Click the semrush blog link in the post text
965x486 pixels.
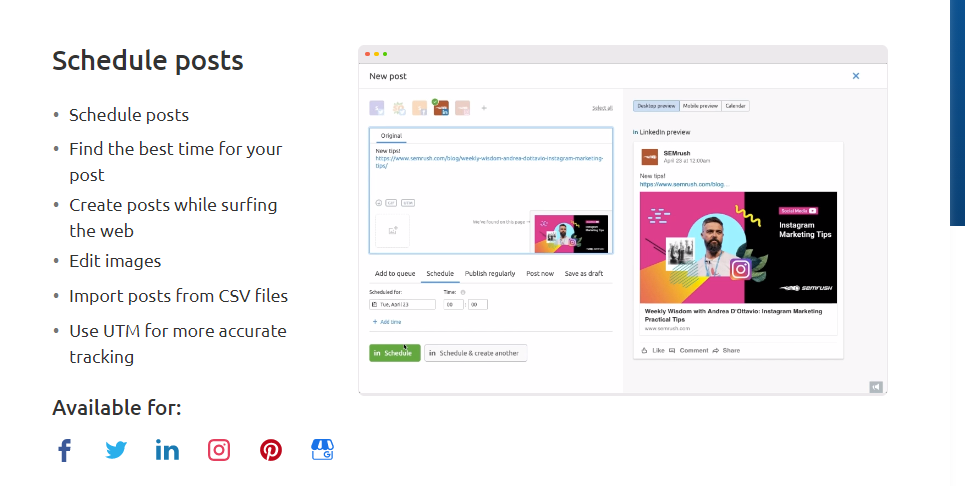pos(489,162)
